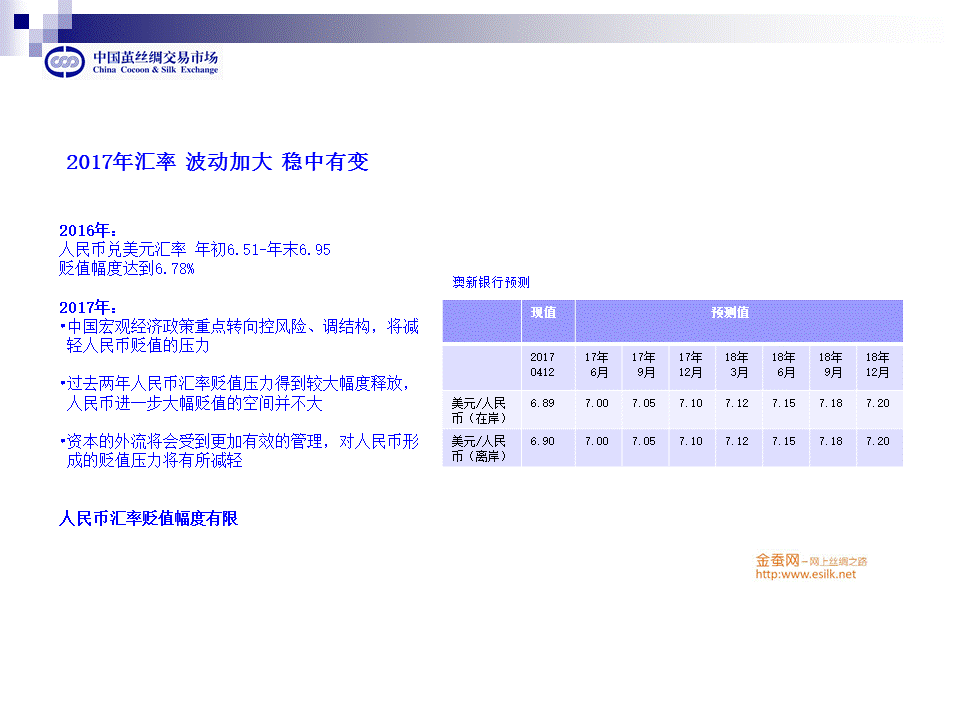The image size is (960, 720).
Task: Click the 2017年 heading
Action: [88, 306]
